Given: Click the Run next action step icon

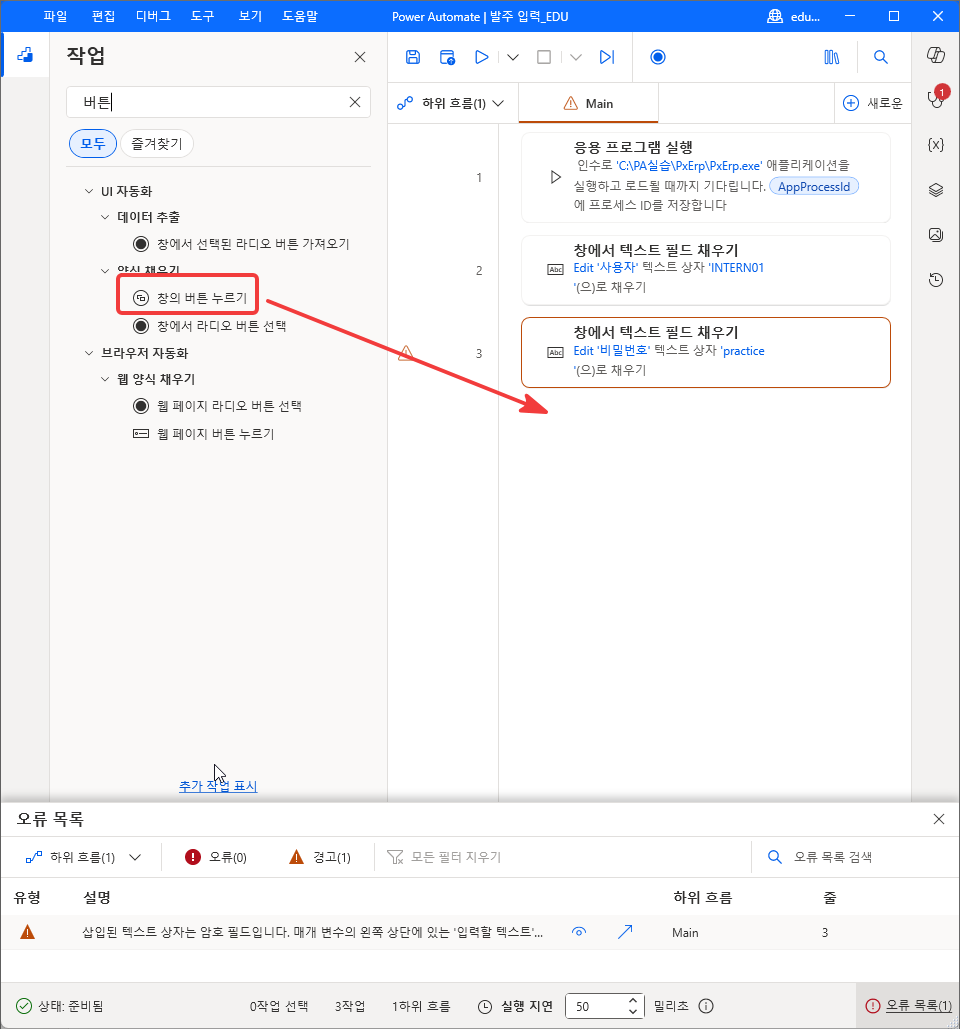Looking at the screenshot, I should click(x=607, y=57).
